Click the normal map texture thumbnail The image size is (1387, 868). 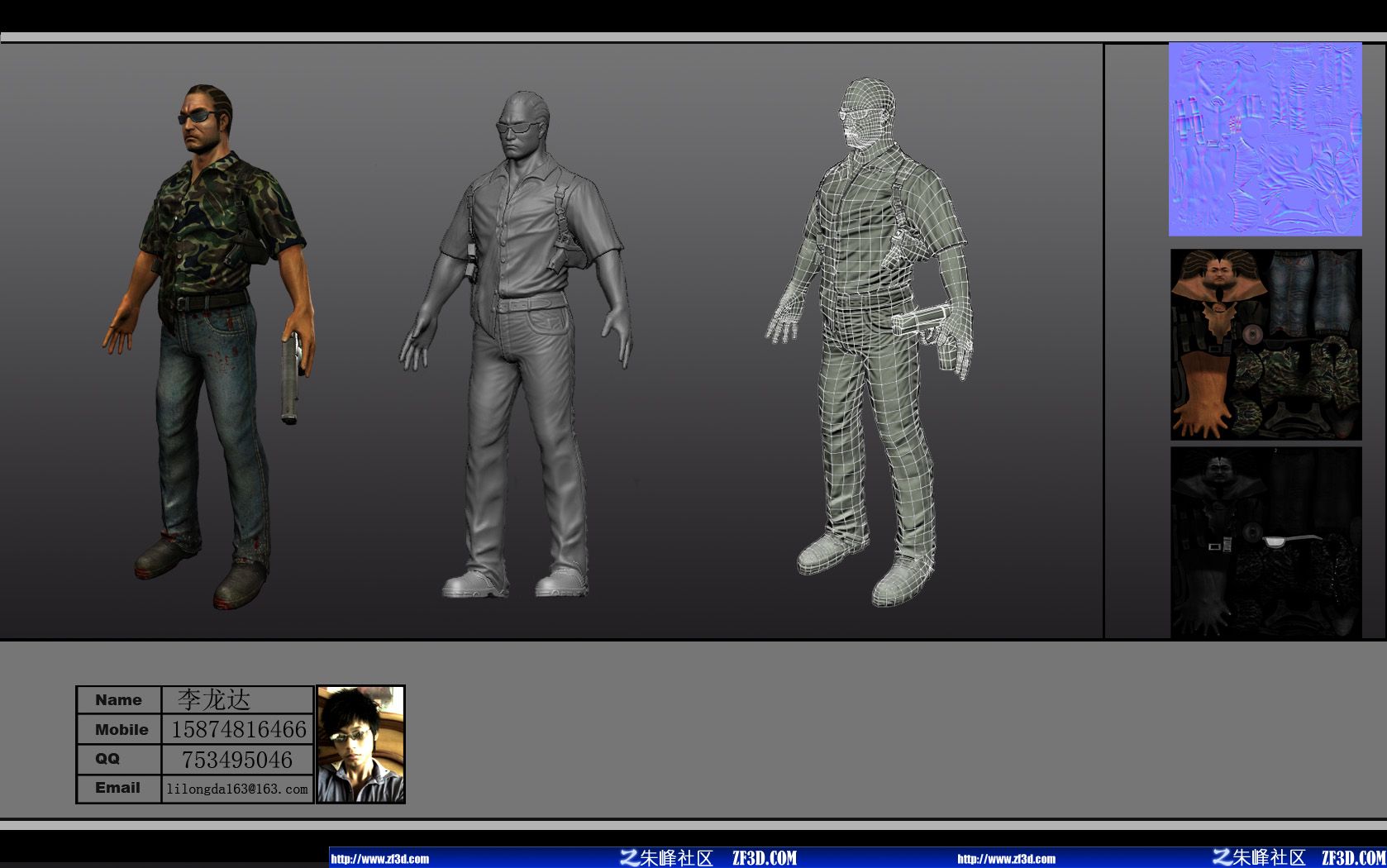click(x=1265, y=139)
